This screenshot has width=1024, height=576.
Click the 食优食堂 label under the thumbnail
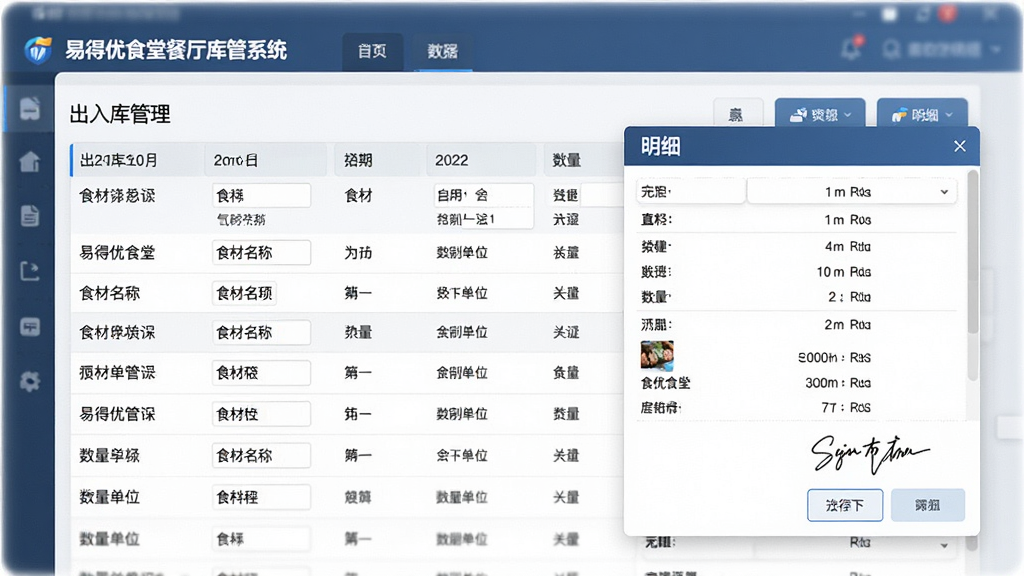click(x=665, y=383)
